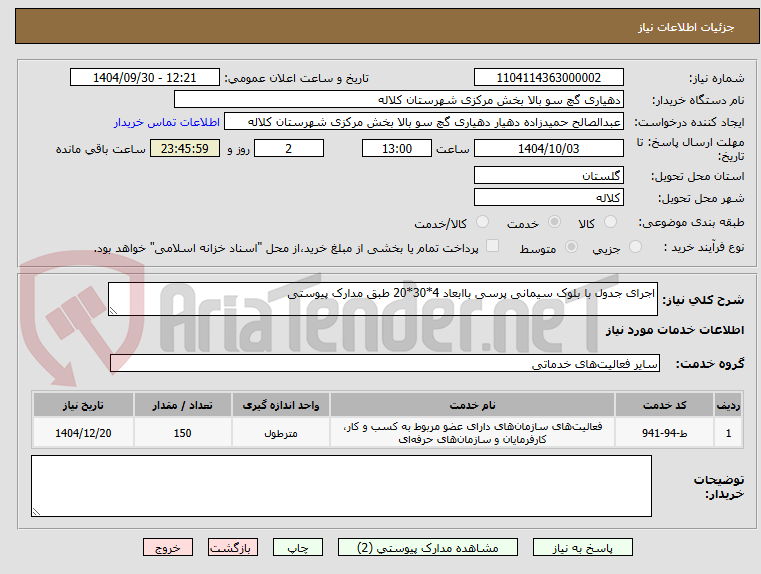Click the گروه خدمت field سایر فعالیت‌های خدماتی
761x574 pixels.
coord(385,363)
